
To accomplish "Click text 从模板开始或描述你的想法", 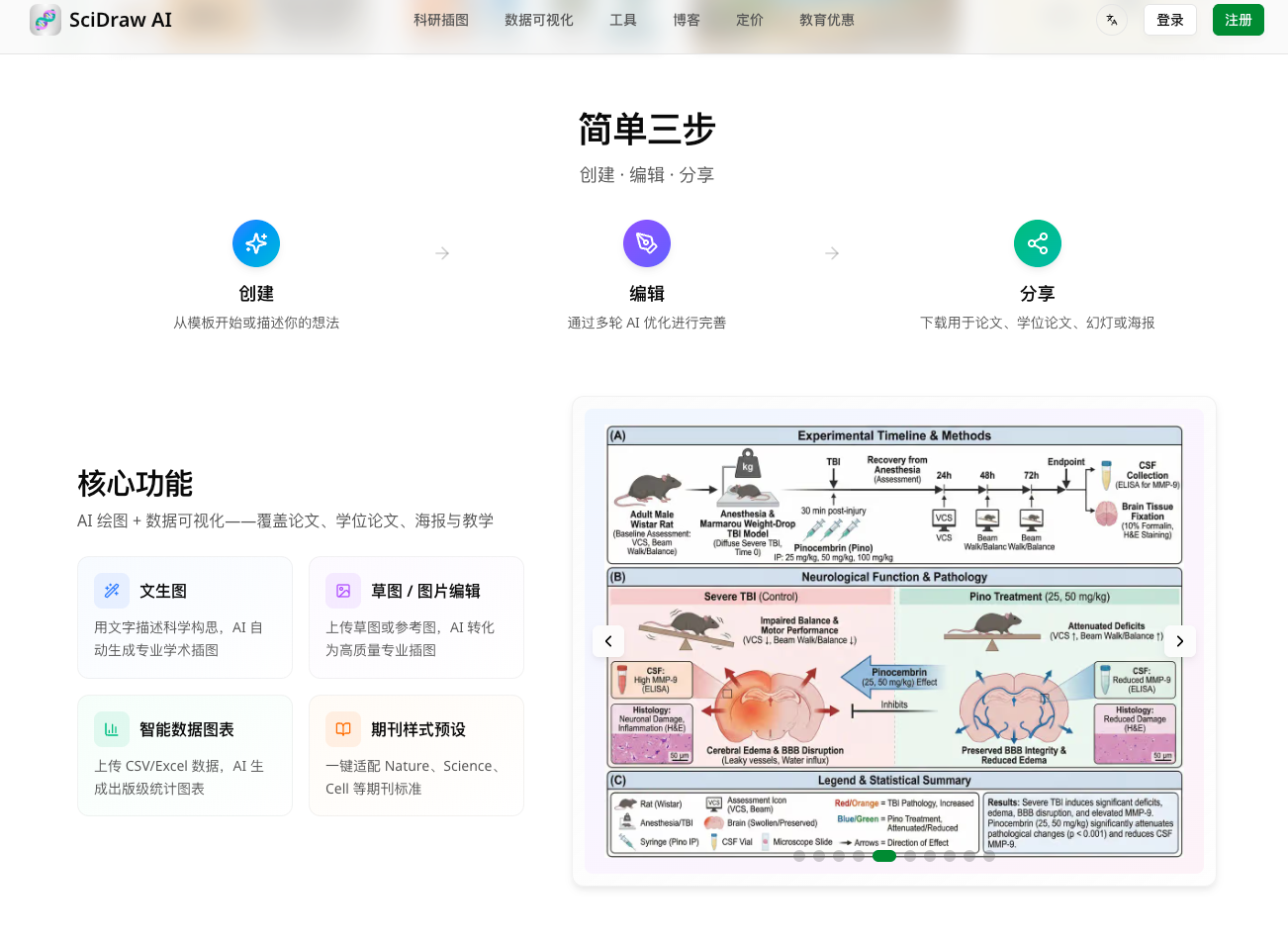I will [256, 323].
